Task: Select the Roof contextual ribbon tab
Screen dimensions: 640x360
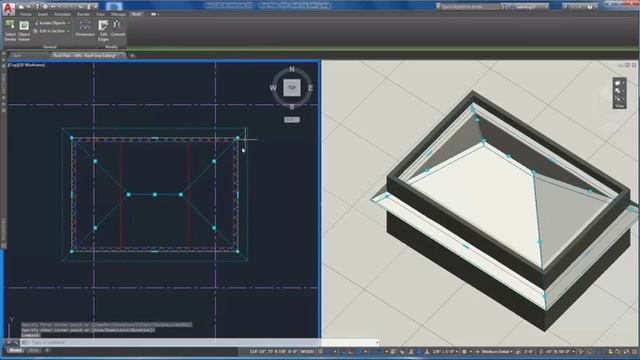Action: pos(136,14)
